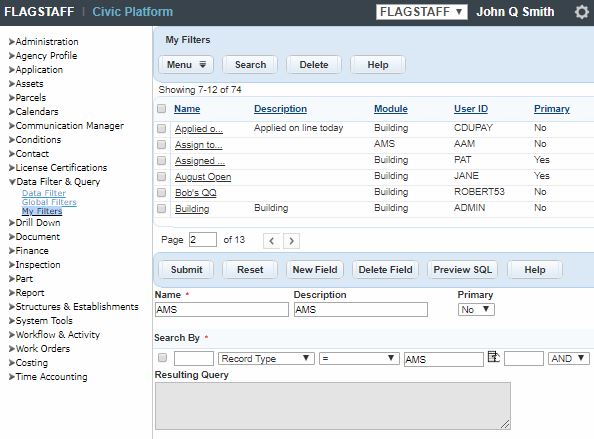Open the Primary No dropdown
Screen dimensions: 594x439
tap(476, 309)
